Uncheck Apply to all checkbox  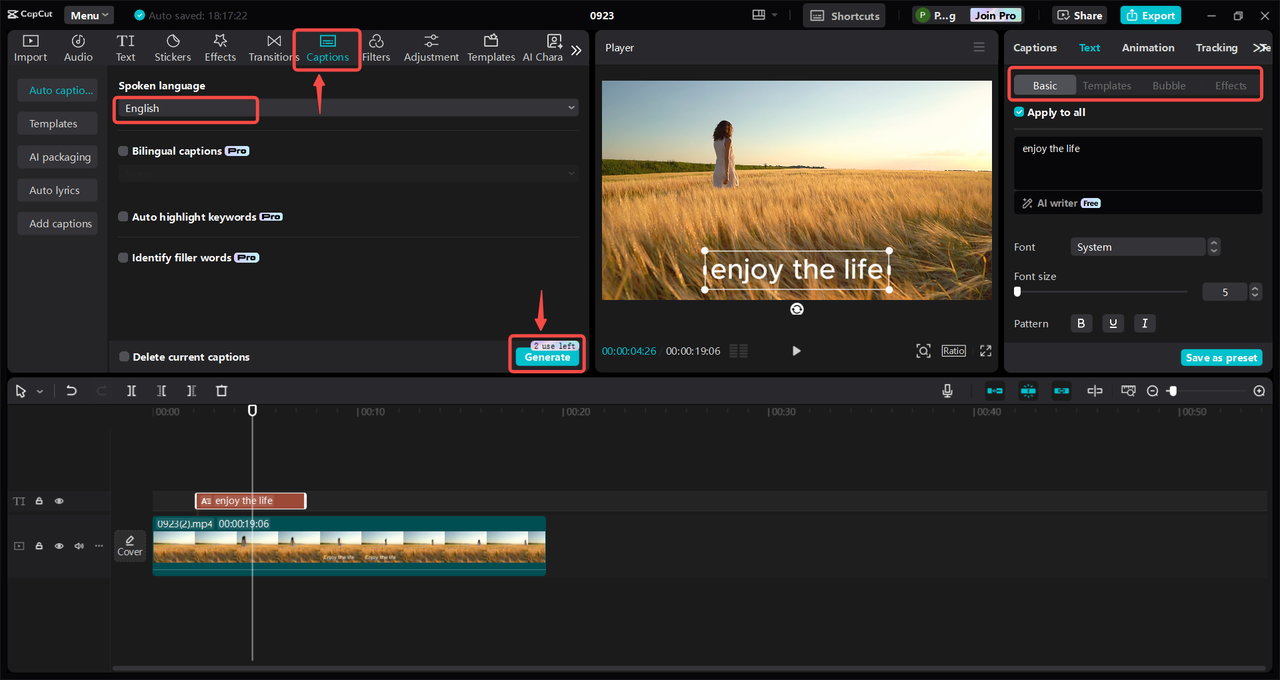pos(1019,113)
